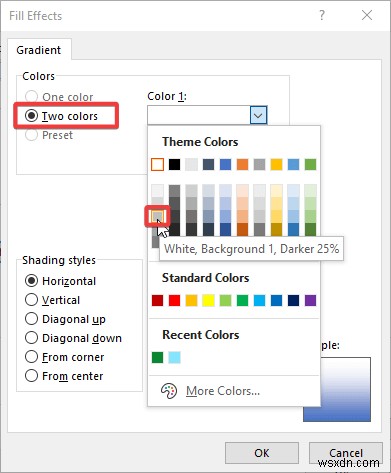
Task: Pick light blue standard color swatch
Action: pos(259,300)
